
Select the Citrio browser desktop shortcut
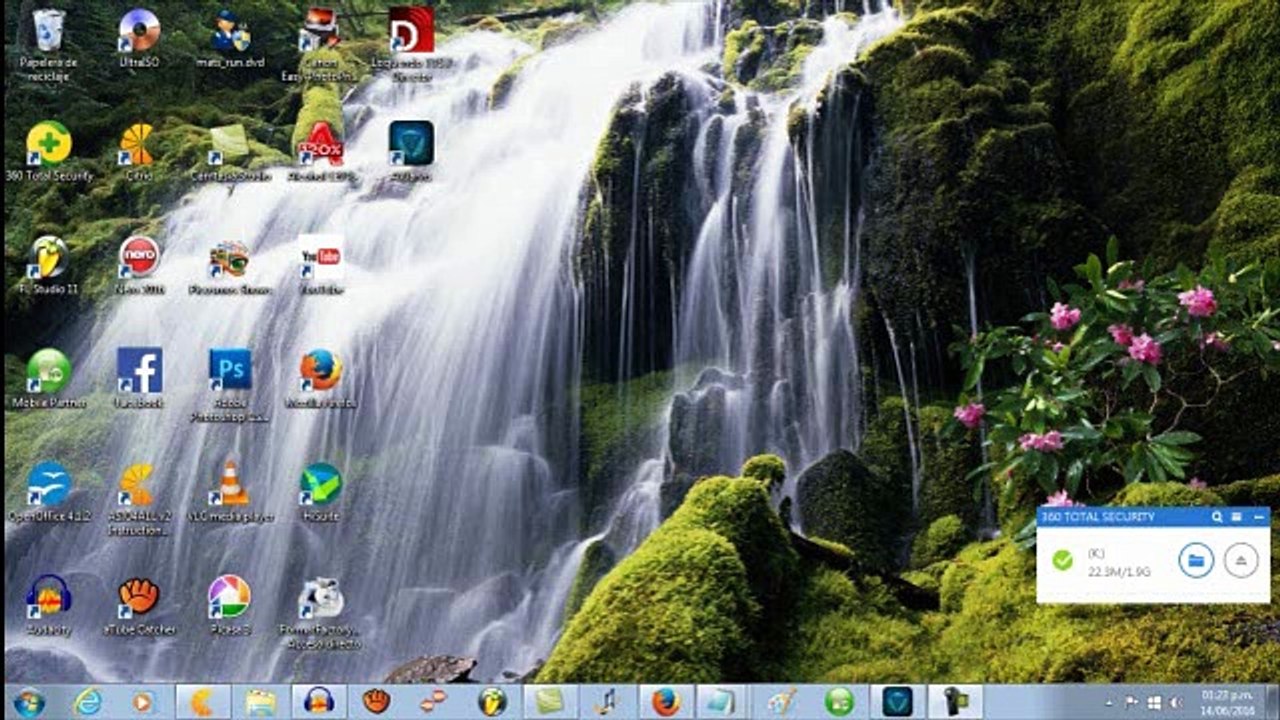pyautogui.click(x=139, y=143)
